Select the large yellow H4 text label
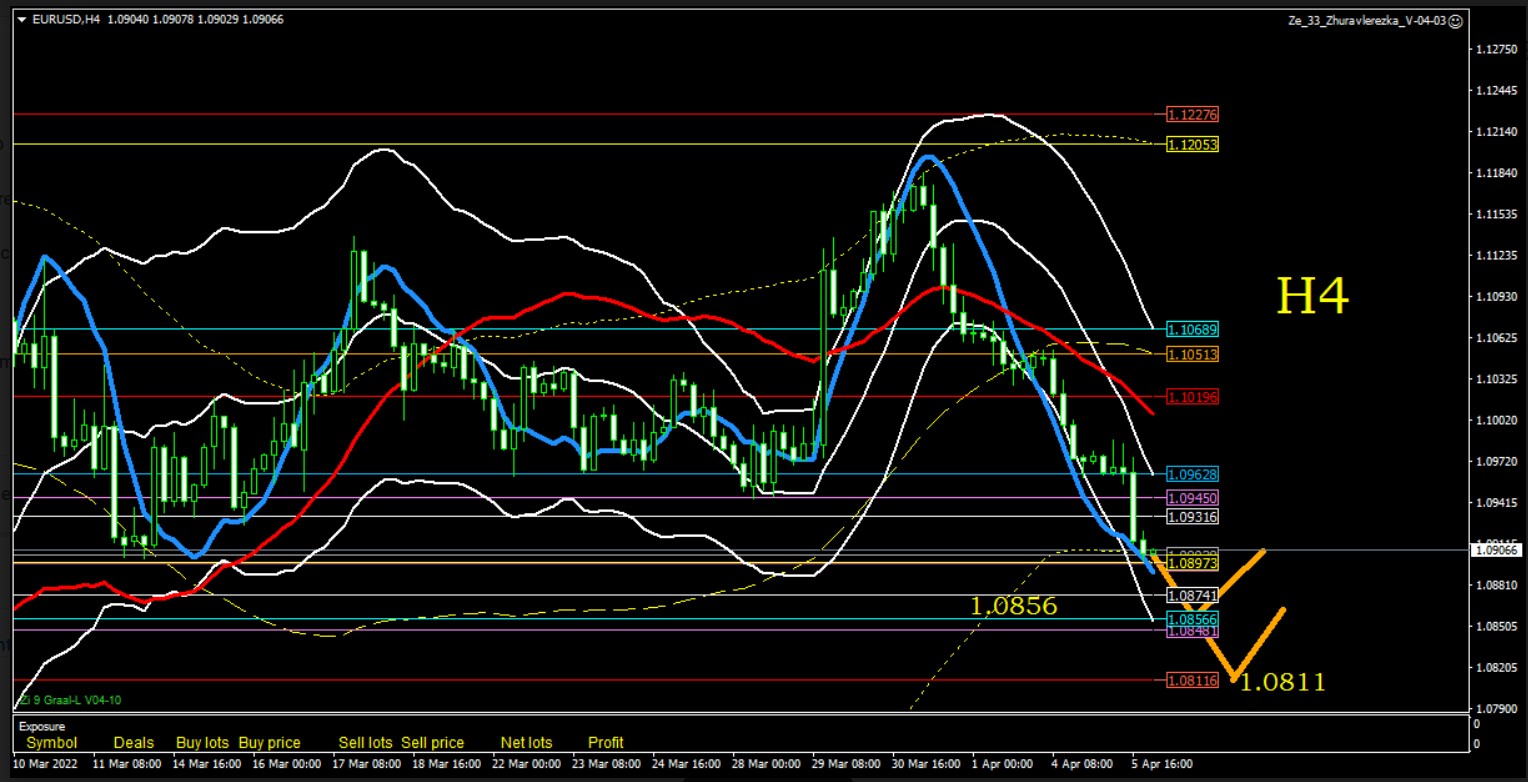Image resolution: width=1528 pixels, height=782 pixels. (x=1313, y=297)
